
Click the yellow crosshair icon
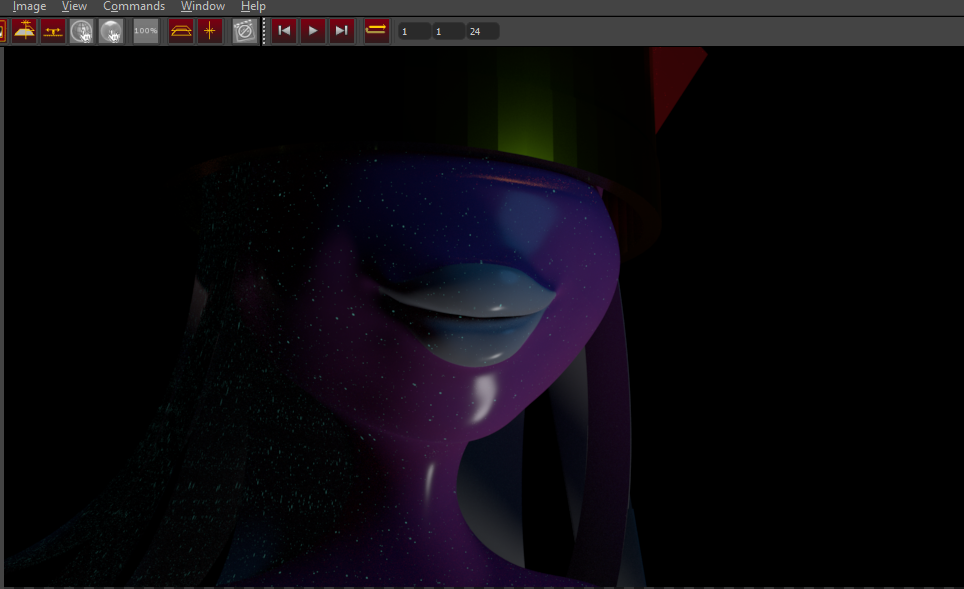210,31
